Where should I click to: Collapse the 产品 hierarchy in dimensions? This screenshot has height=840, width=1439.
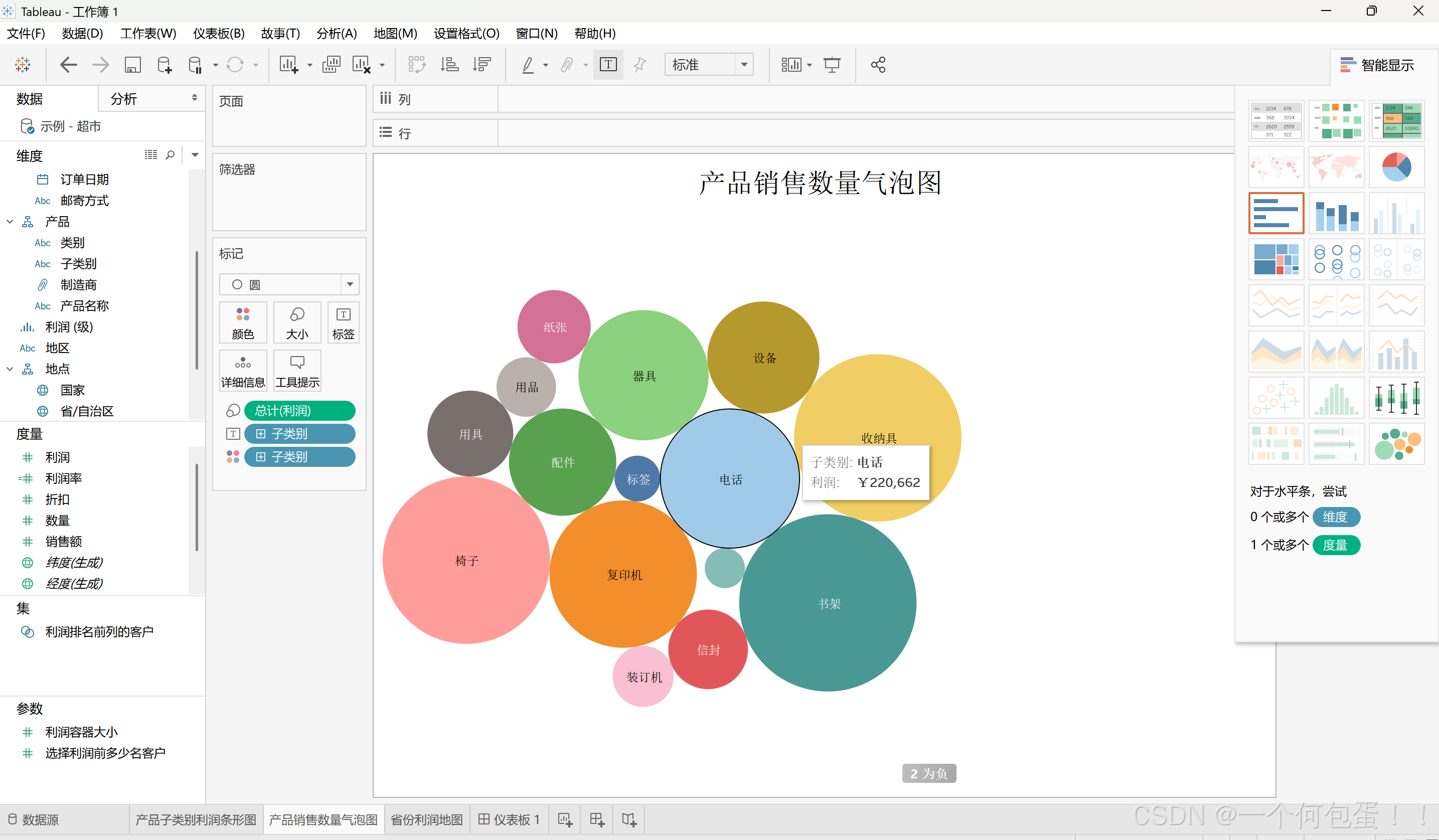[x=10, y=222]
